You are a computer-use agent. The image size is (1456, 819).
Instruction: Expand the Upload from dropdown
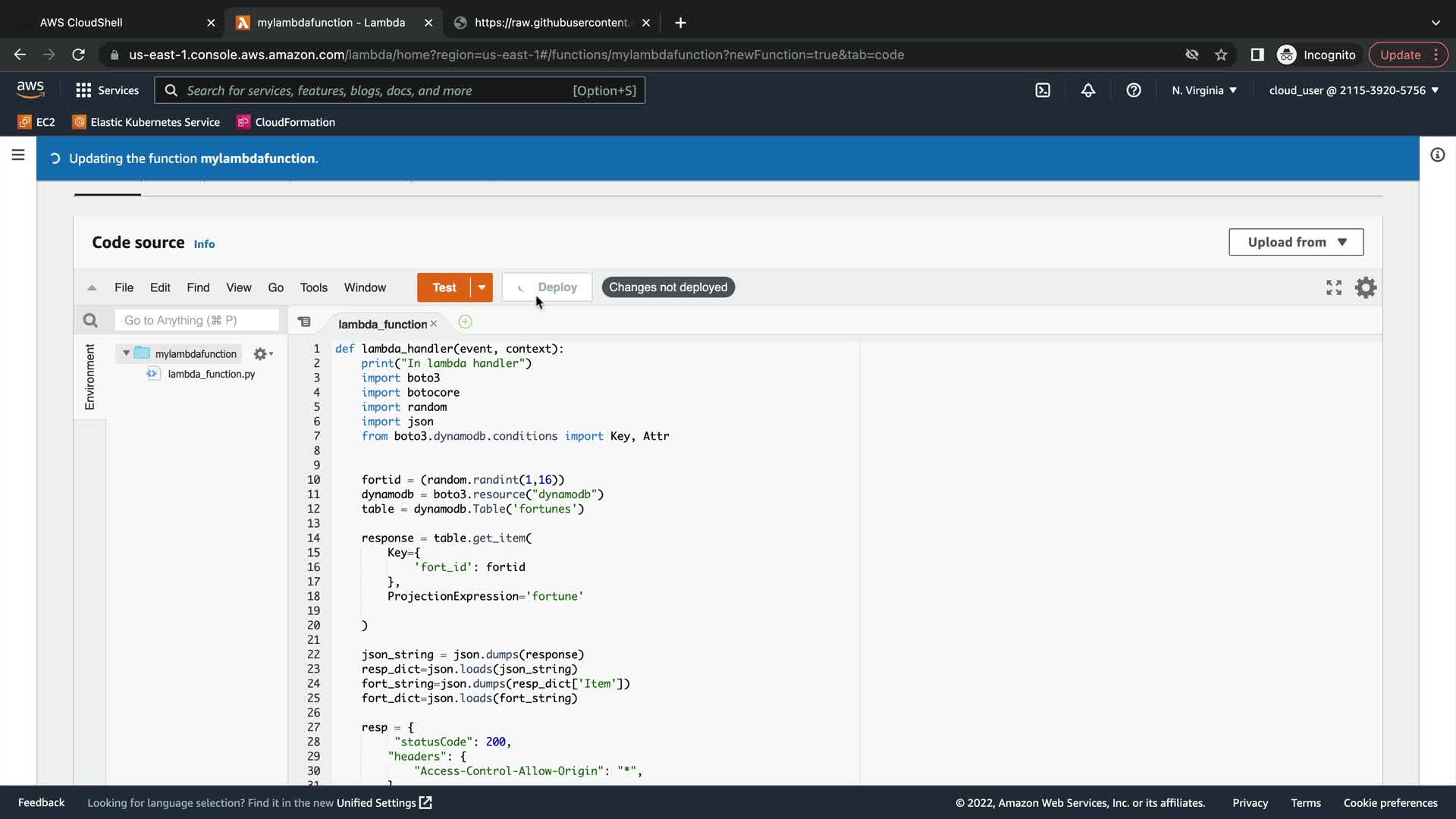click(1296, 242)
